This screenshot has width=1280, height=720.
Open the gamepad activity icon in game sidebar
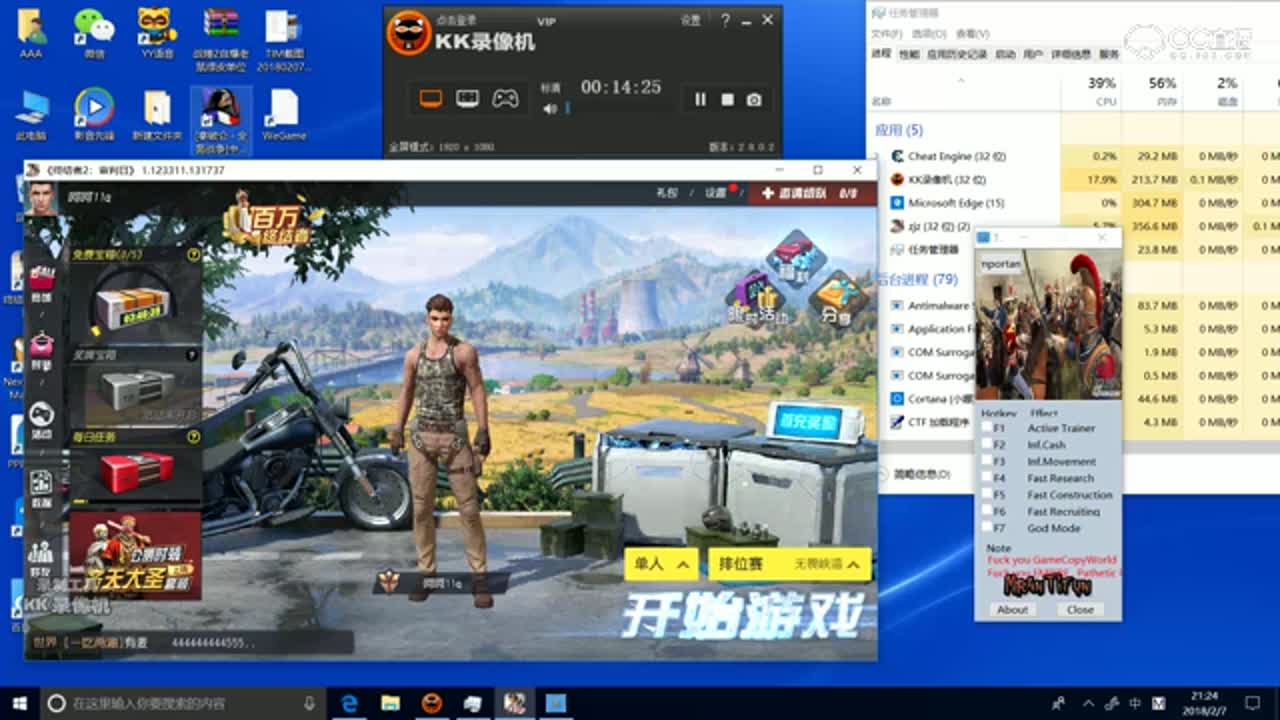(x=41, y=418)
